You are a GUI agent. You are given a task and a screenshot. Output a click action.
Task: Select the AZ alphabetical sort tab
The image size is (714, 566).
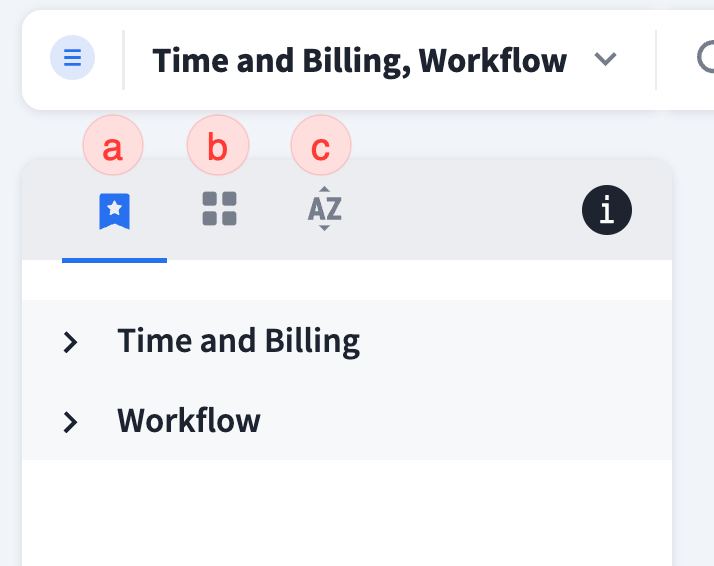click(x=324, y=209)
